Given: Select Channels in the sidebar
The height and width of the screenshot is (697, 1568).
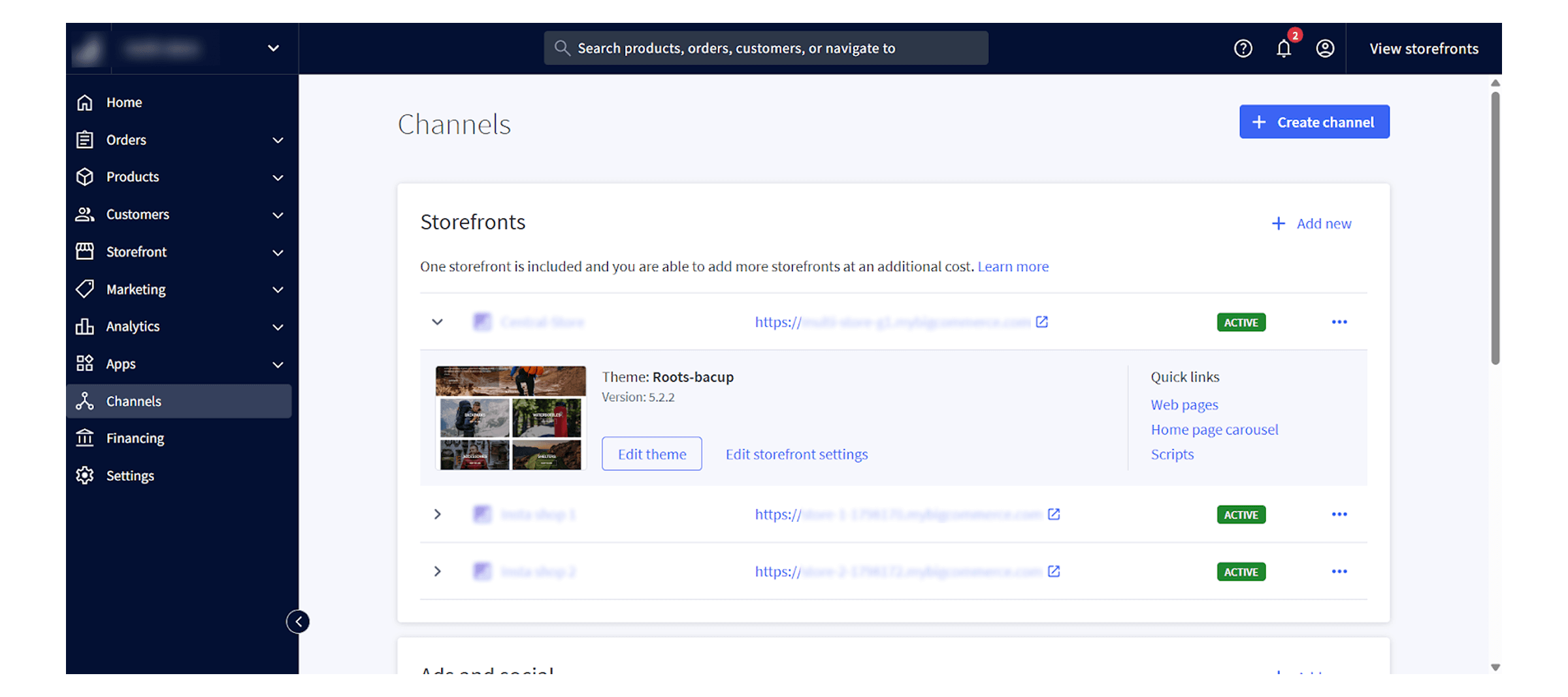Looking at the screenshot, I should click(133, 400).
